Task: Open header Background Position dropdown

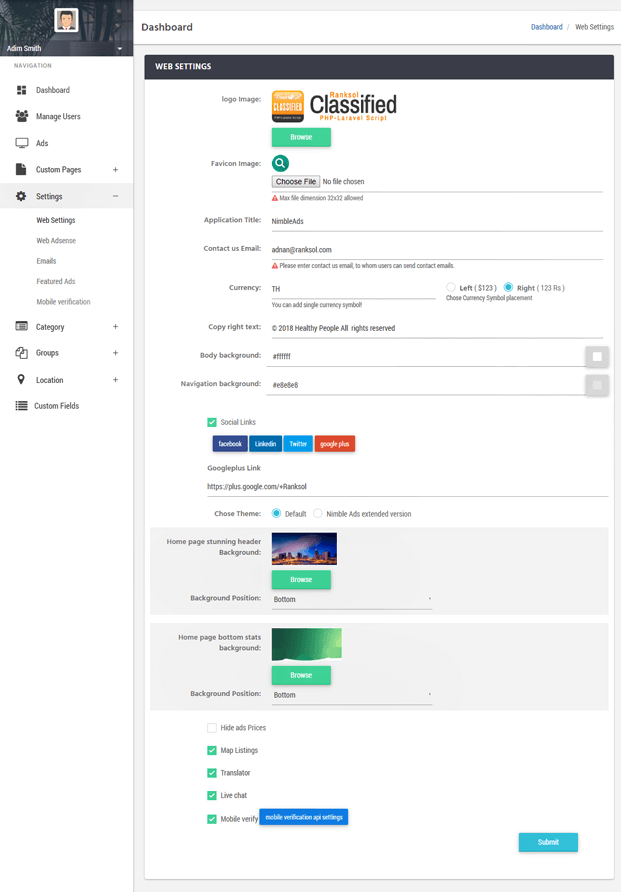Action: (352, 599)
